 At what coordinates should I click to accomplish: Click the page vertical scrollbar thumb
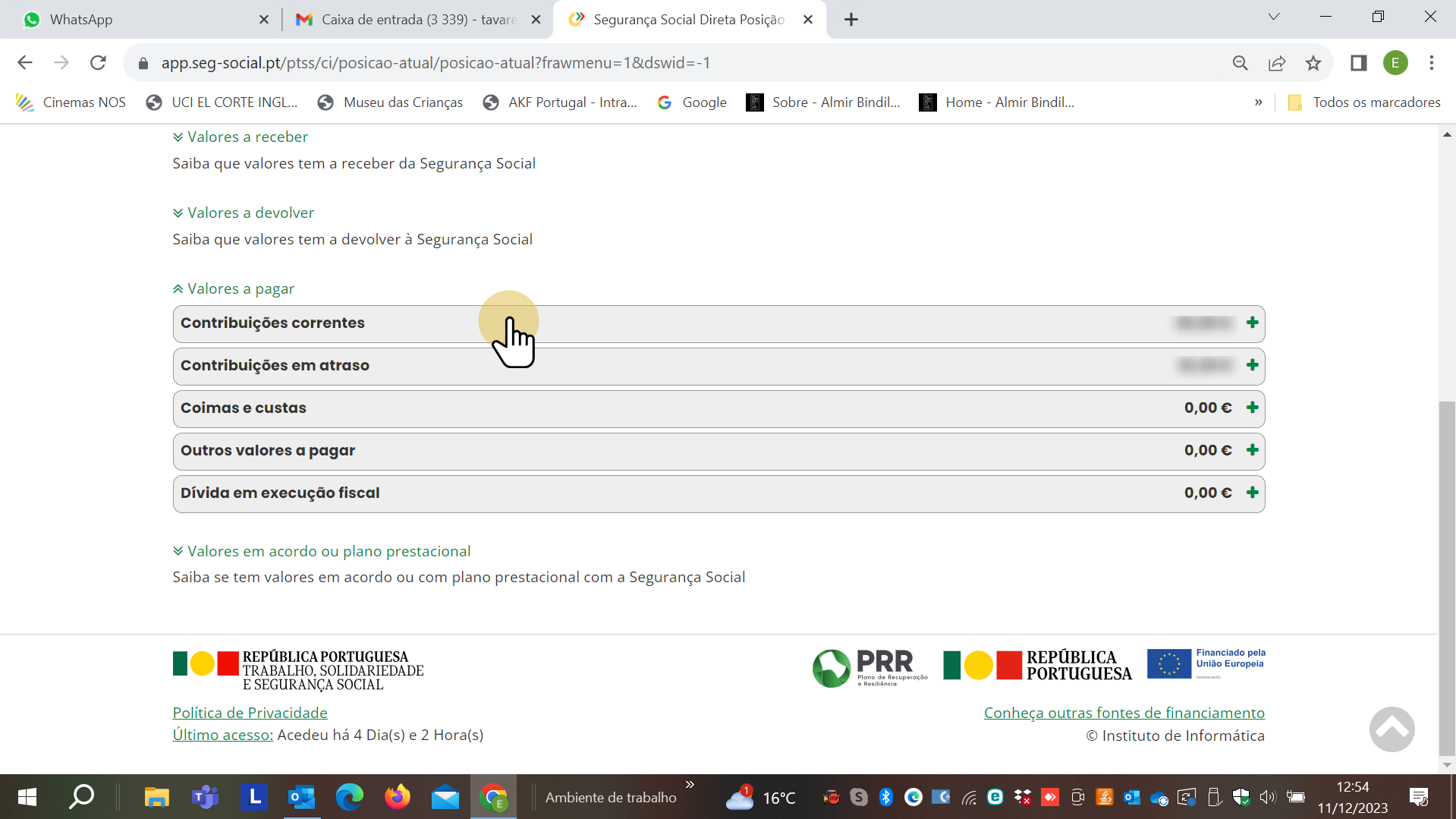pyautogui.click(x=1447, y=577)
